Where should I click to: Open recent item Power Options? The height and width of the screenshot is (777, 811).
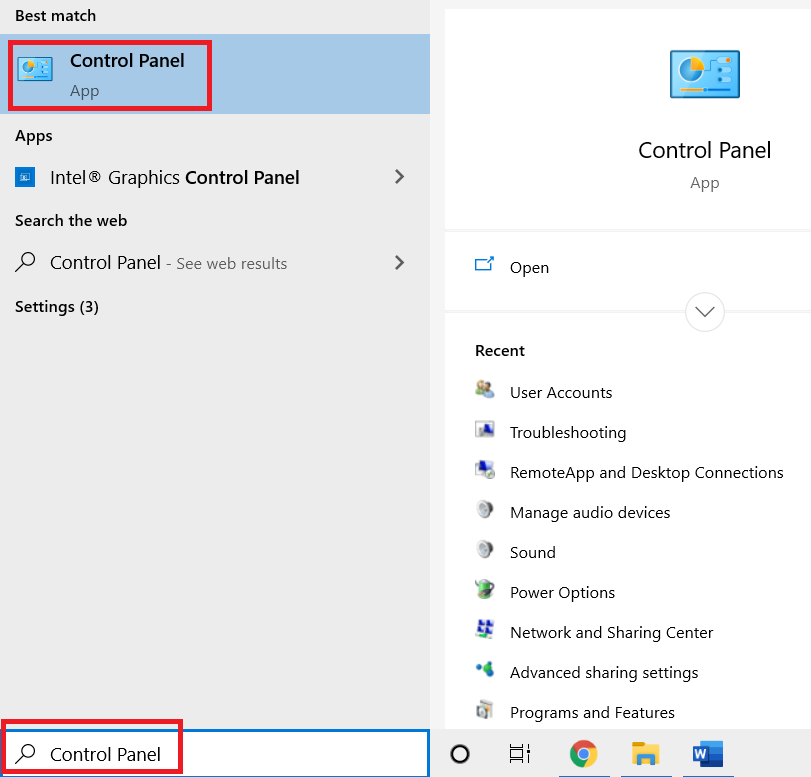tap(562, 592)
